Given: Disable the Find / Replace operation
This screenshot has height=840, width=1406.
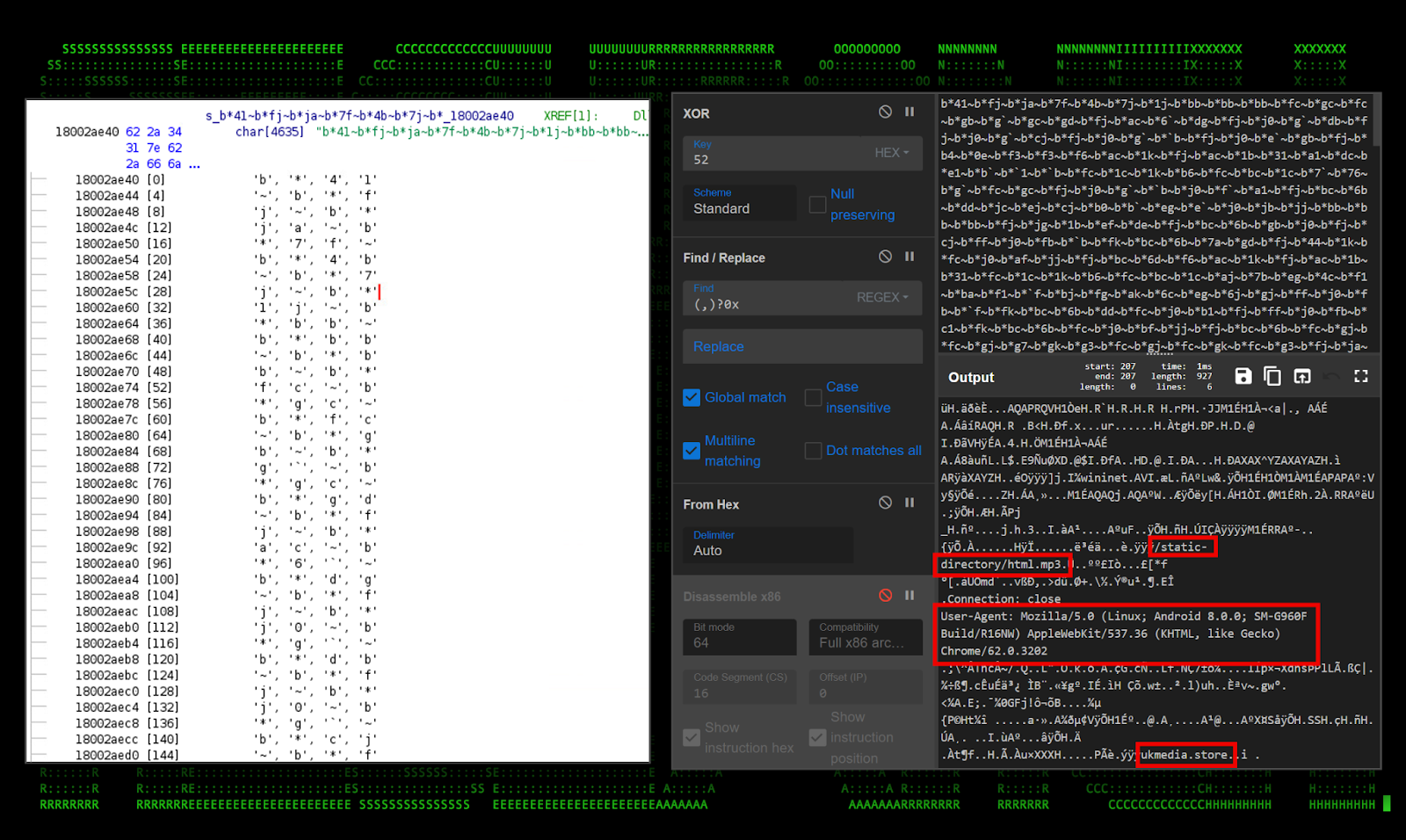Looking at the screenshot, I should click(x=885, y=257).
